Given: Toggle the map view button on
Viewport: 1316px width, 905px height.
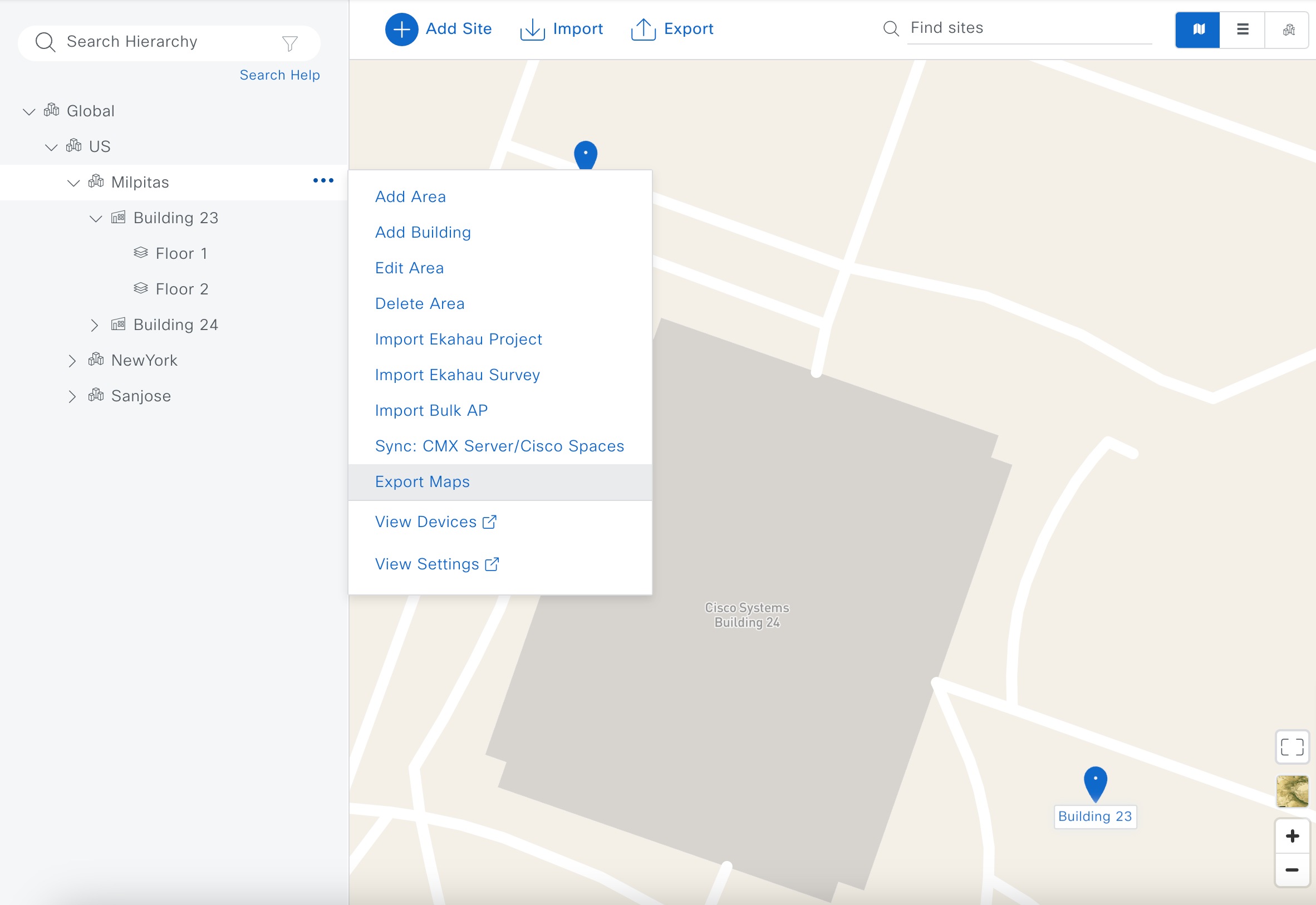Looking at the screenshot, I should (x=1197, y=29).
